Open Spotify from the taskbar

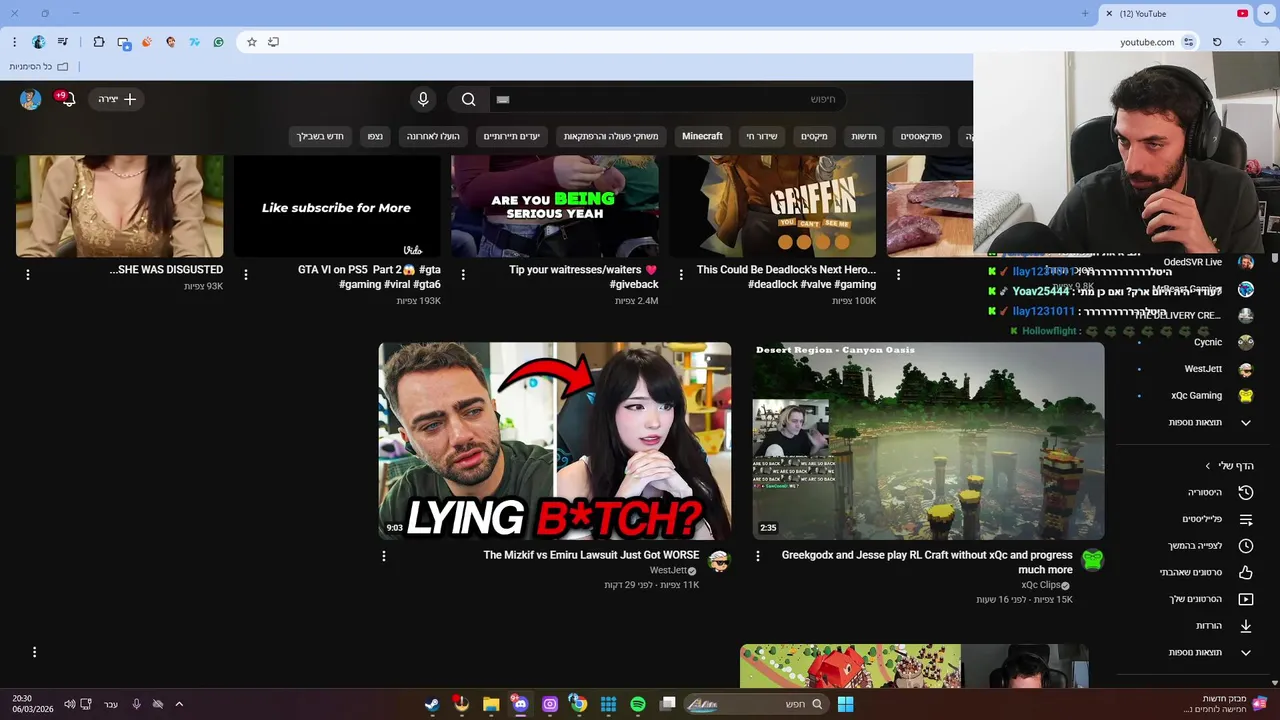[x=638, y=704]
